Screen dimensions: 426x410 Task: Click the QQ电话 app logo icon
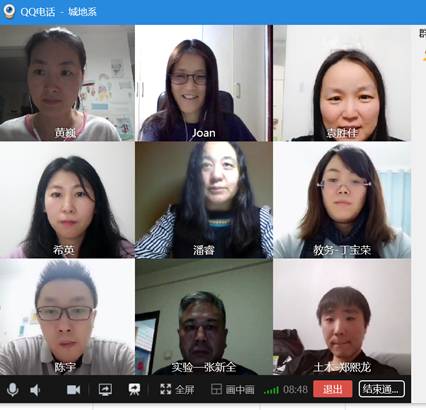(x=9, y=12)
